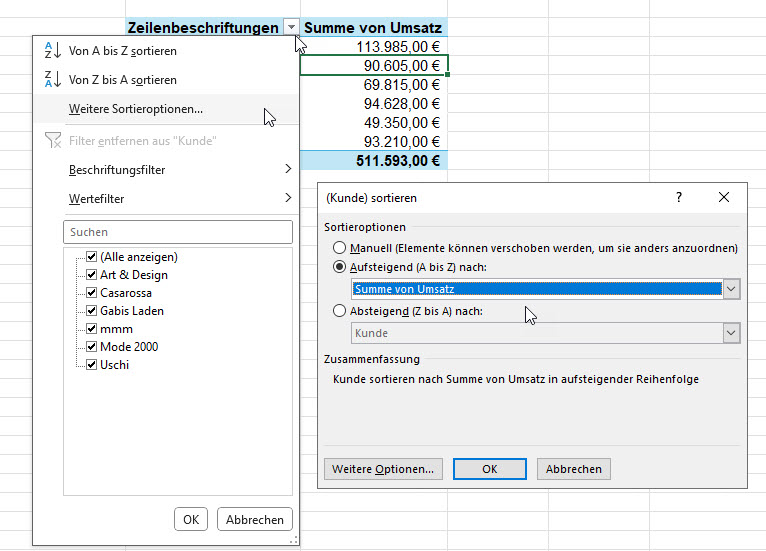Select Weitere Sortieroptionen menu entry
The height and width of the screenshot is (551, 766).
[136, 109]
